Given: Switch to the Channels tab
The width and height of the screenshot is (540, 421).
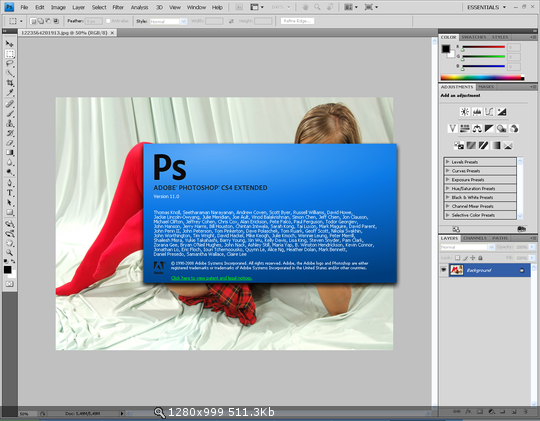Looking at the screenshot, I should (475, 238).
